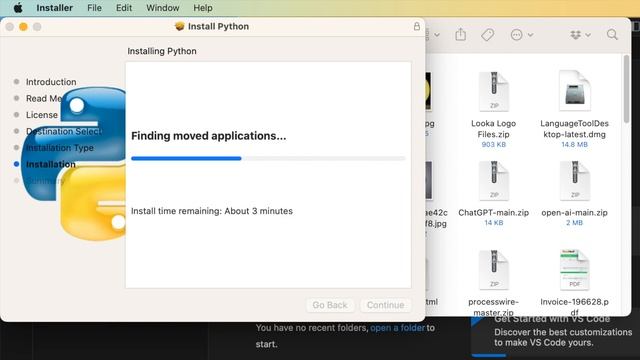
Task: Click the Looka Logo Files.zip file name
Action: pyautogui.click(x=493, y=129)
